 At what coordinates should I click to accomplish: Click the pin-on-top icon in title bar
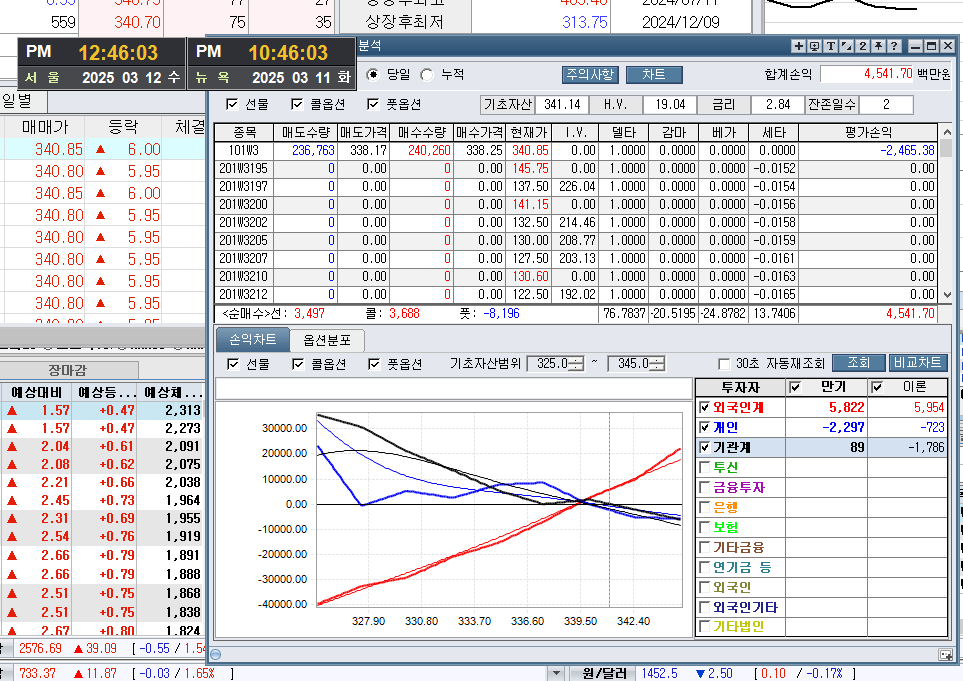(x=878, y=46)
